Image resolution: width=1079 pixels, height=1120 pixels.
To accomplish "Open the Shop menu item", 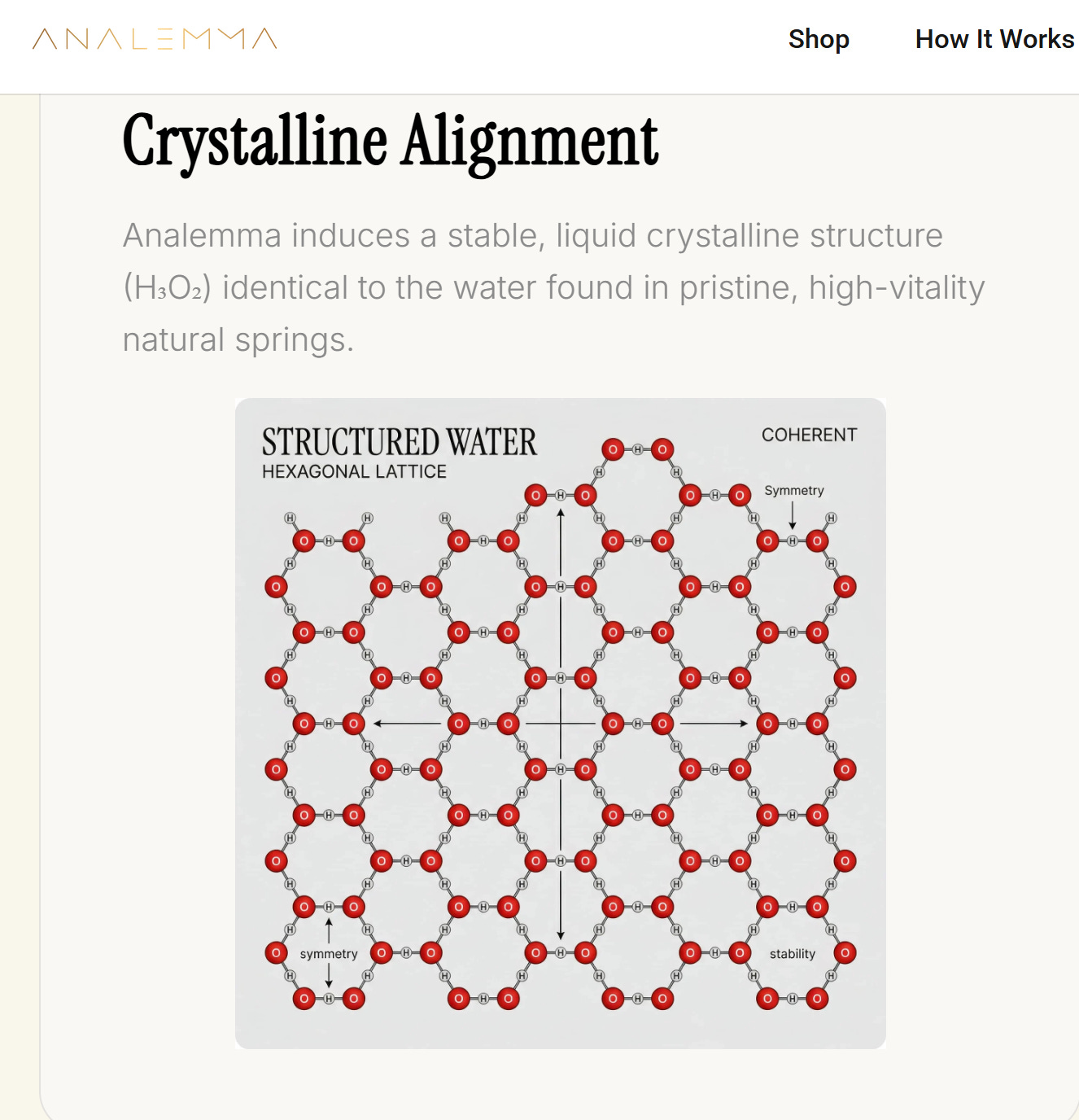I will tap(819, 39).
